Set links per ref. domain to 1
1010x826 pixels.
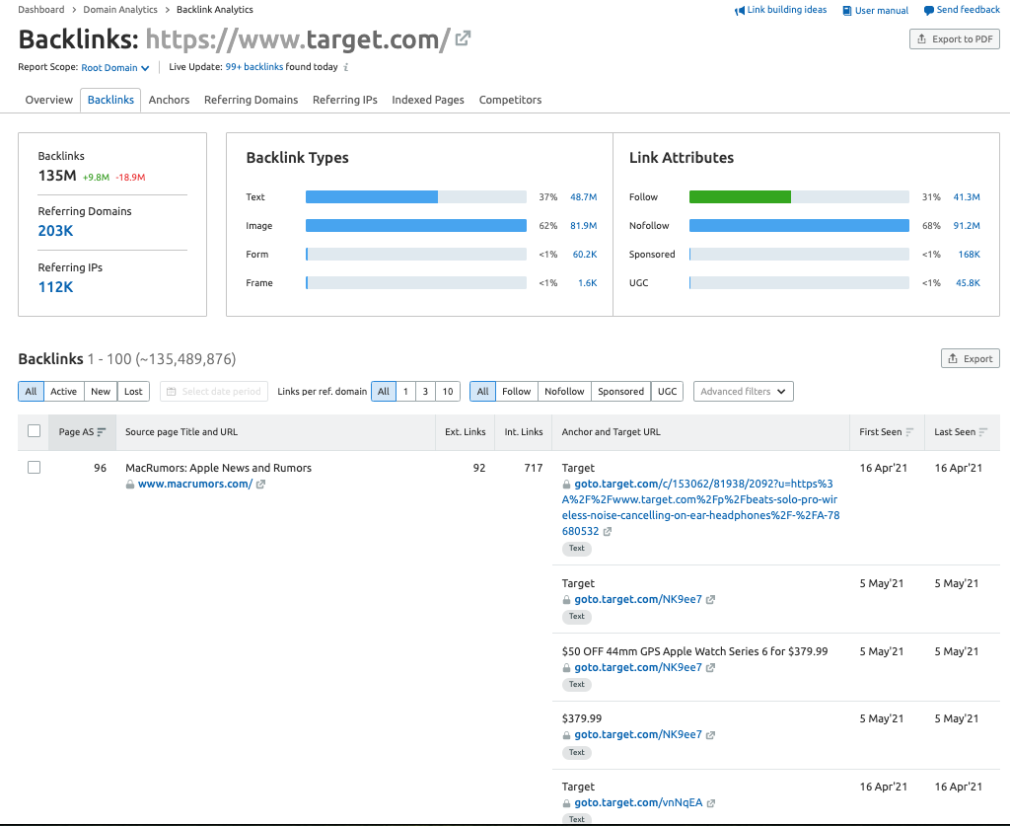click(405, 391)
